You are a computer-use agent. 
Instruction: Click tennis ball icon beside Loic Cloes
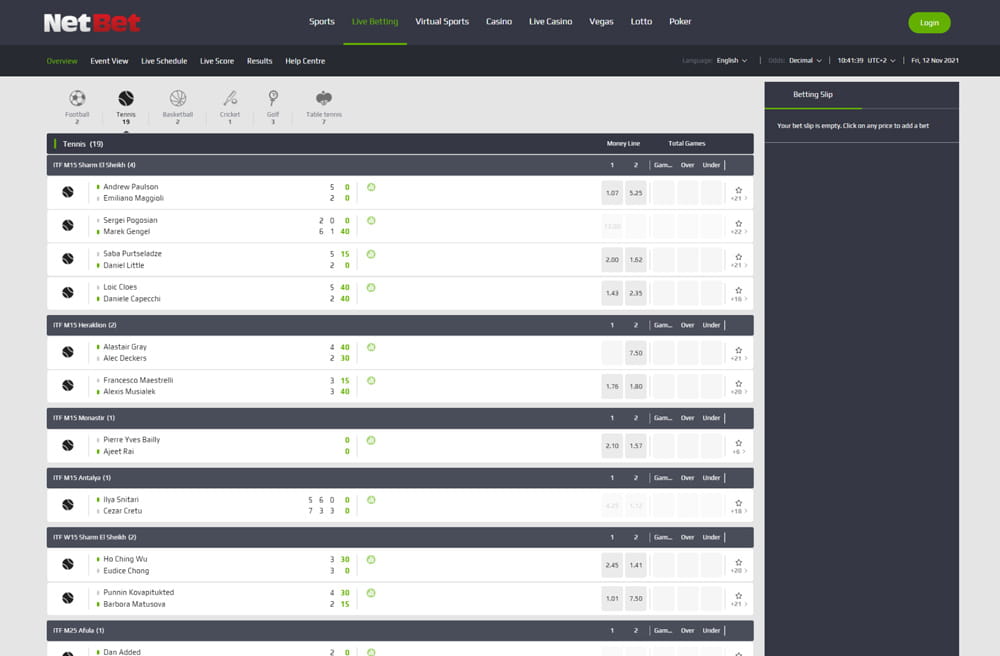pos(68,293)
